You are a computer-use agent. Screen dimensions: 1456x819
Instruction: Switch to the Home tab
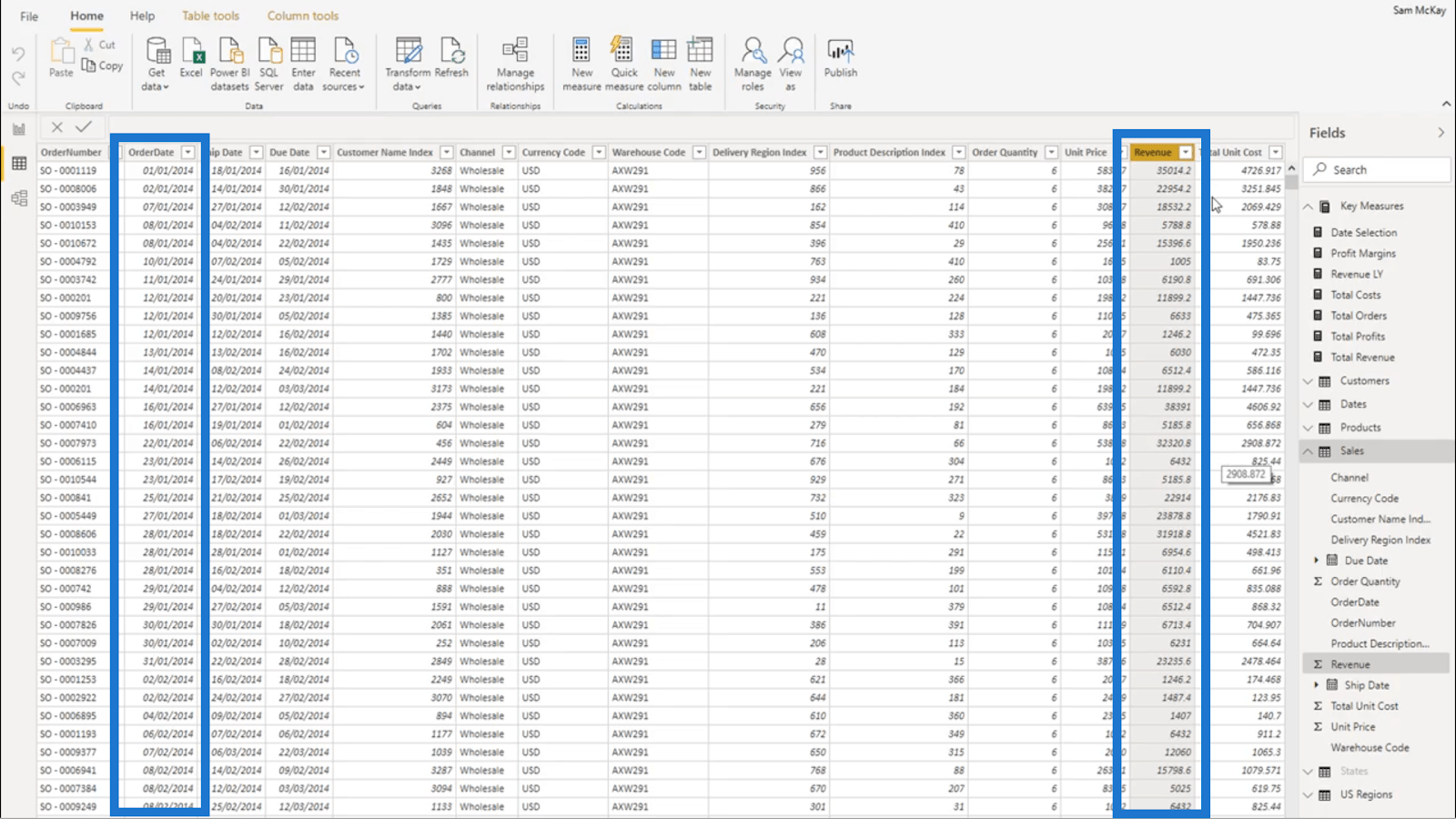click(86, 15)
